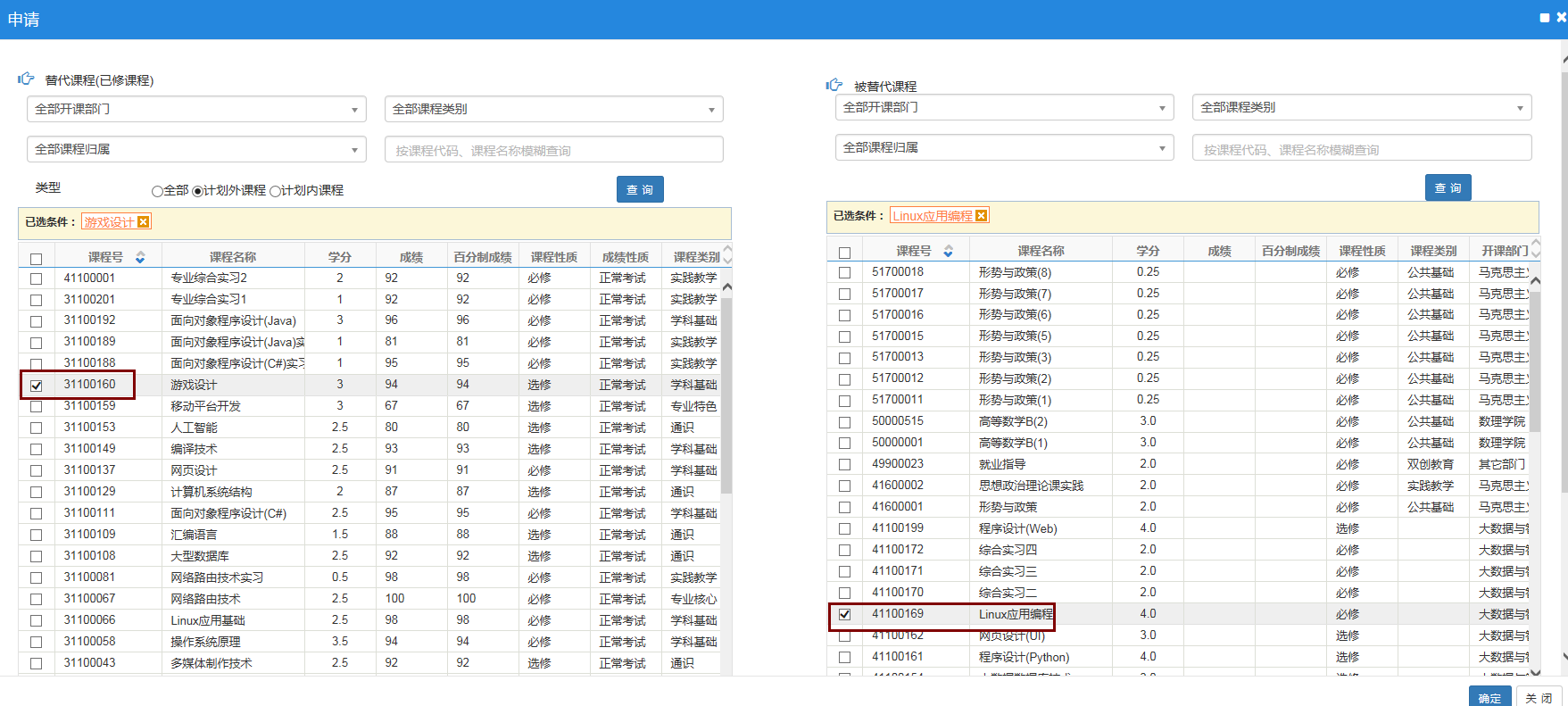Select the 全部 type radio button

click(x=157, y=191)
